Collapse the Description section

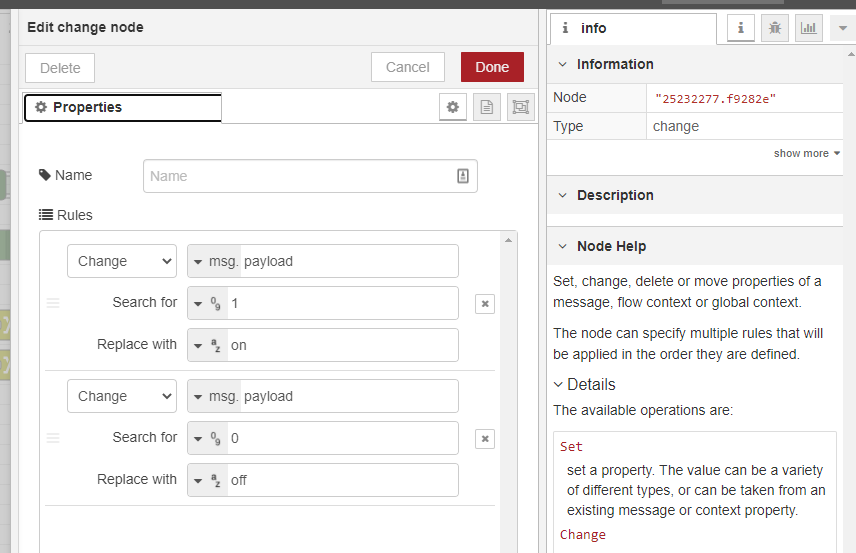(x=562, y=195)
